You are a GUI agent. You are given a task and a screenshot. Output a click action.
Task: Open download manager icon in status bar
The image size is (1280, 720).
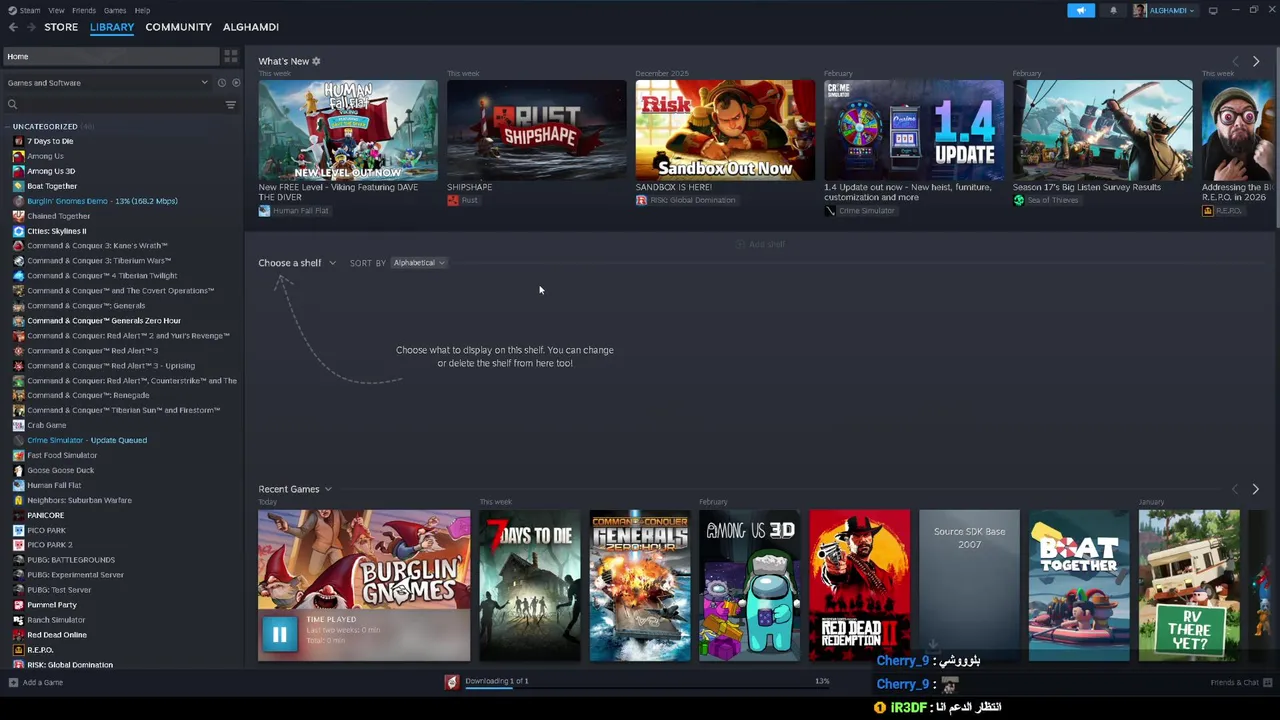point(452,682)
